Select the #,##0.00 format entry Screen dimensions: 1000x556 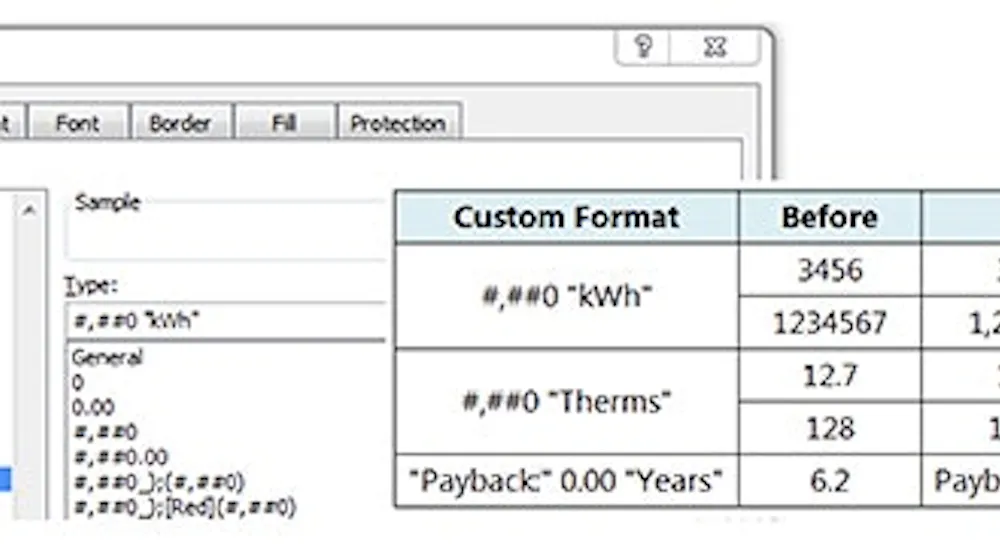click(121, 457)
